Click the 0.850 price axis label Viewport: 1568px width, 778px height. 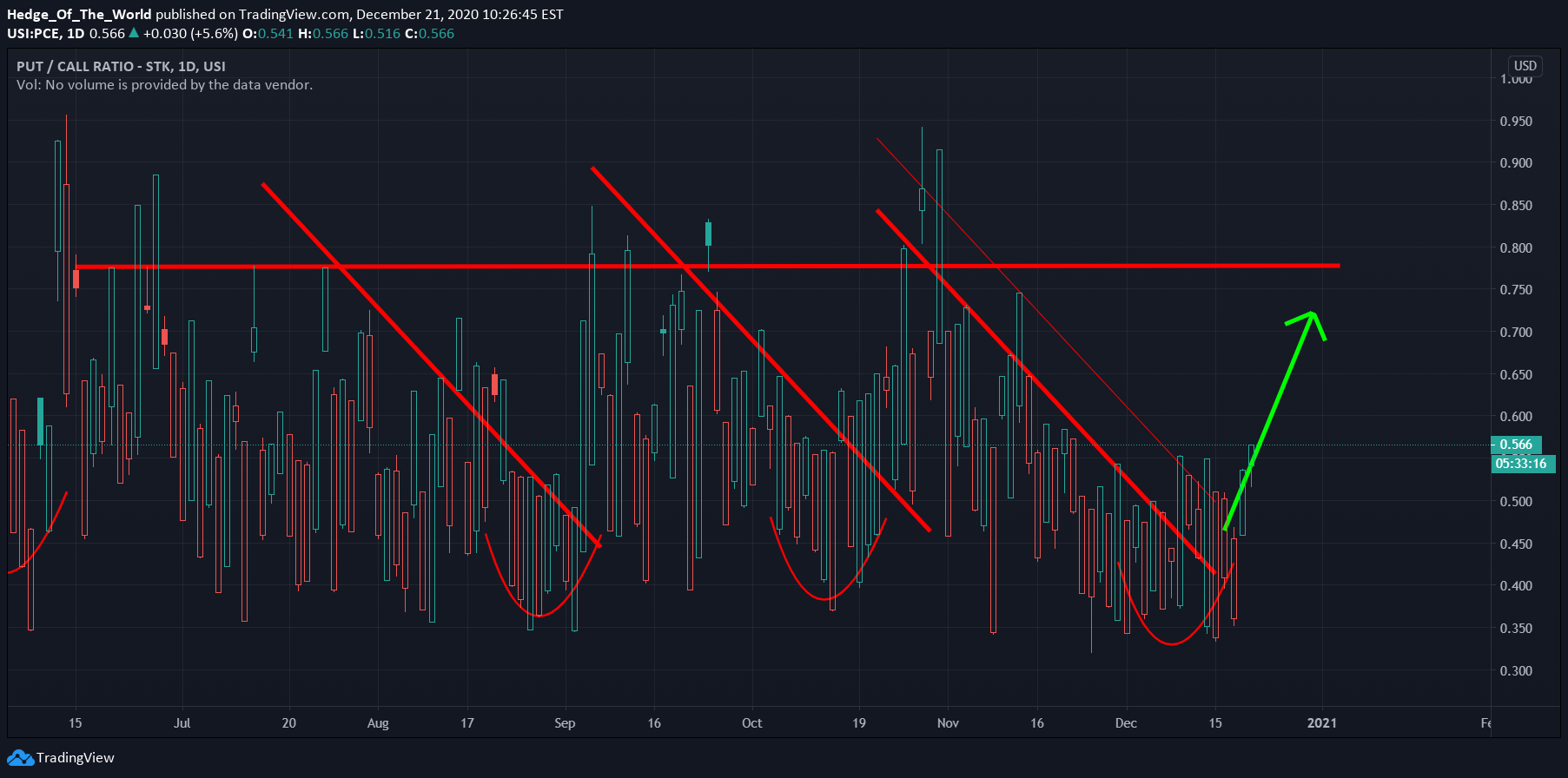pyautogui.click(x=1516, y=206)
